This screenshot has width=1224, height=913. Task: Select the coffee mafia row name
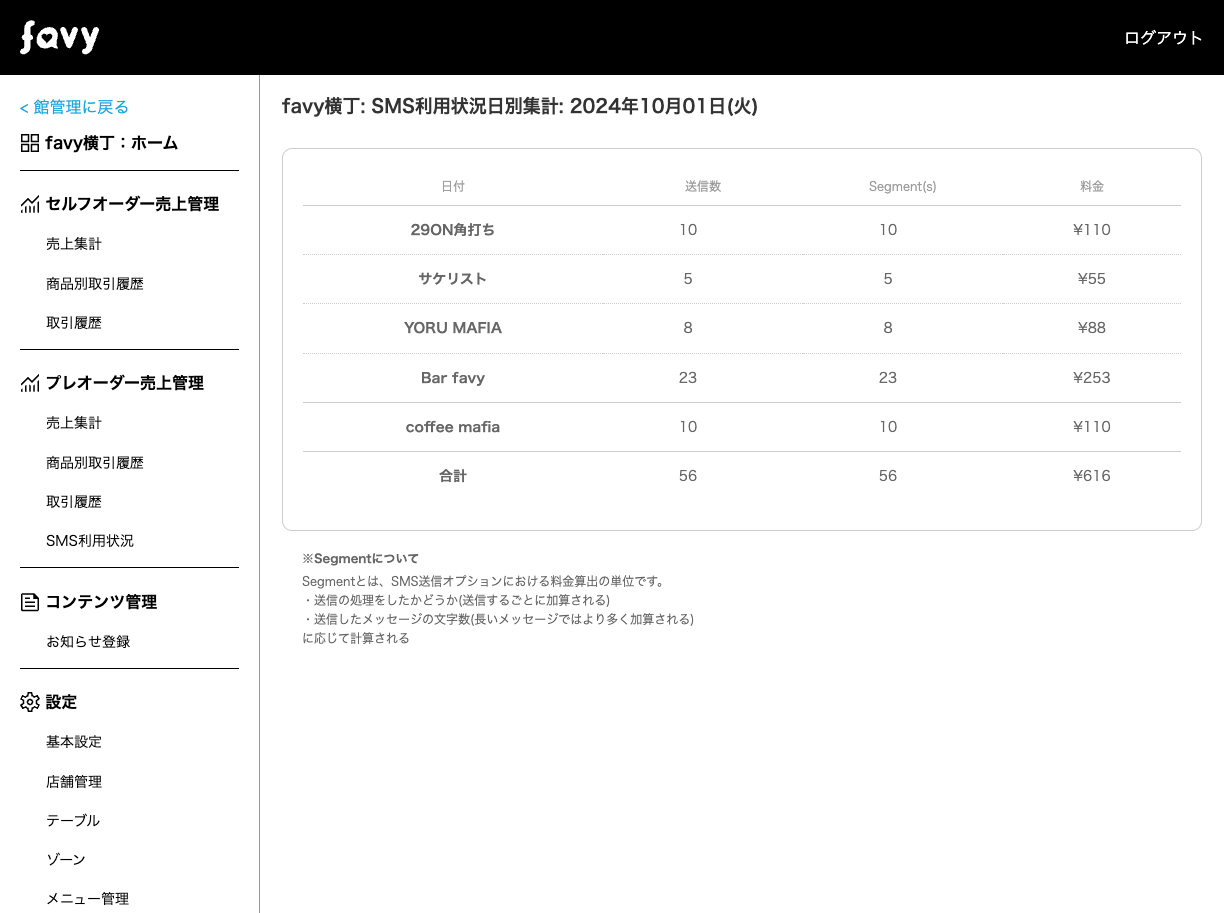(453, 427)
